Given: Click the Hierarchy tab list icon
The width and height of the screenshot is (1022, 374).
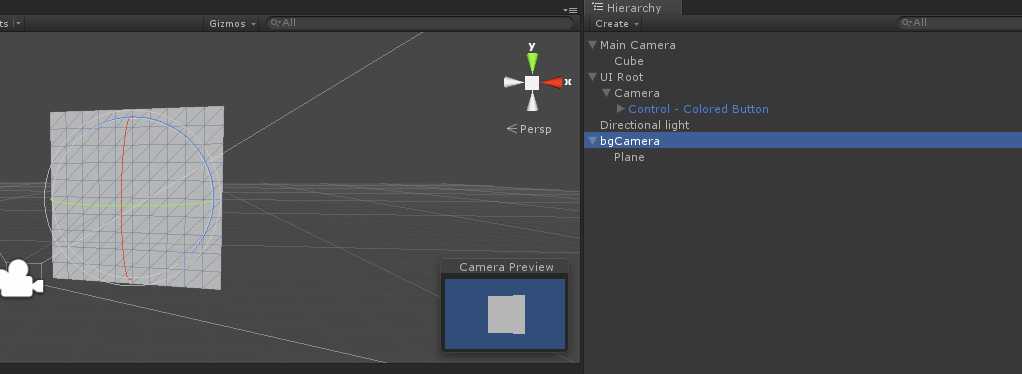Looking at the screenshot, I should [598, 8].
